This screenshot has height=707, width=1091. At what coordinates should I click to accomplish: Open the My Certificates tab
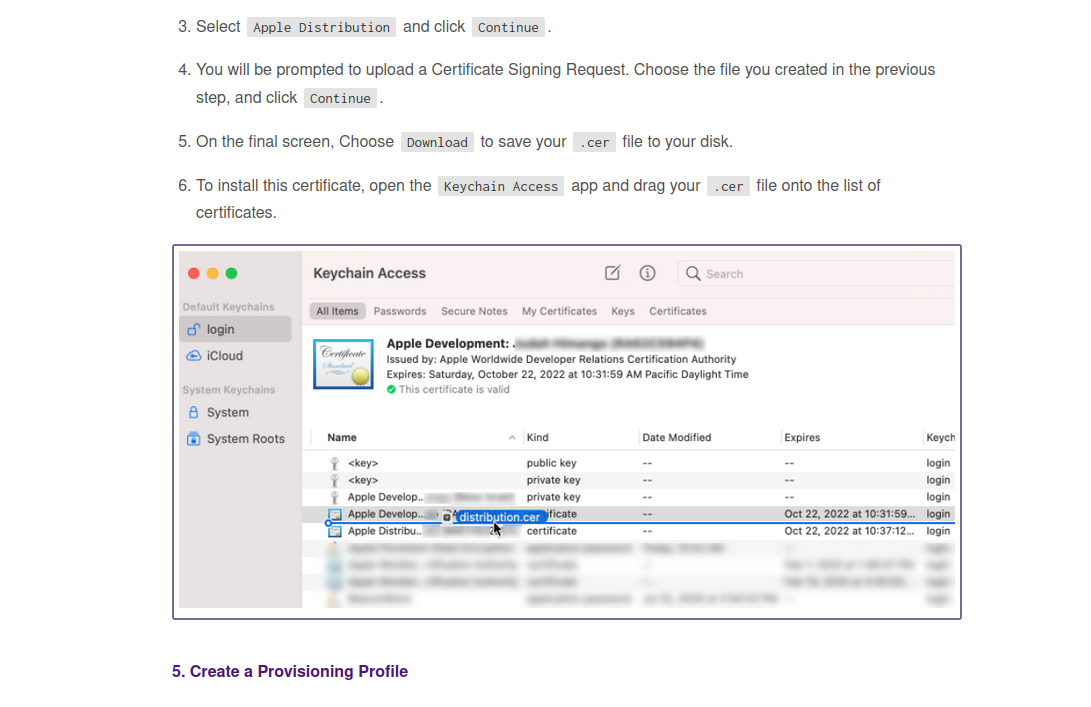[559, 311]
